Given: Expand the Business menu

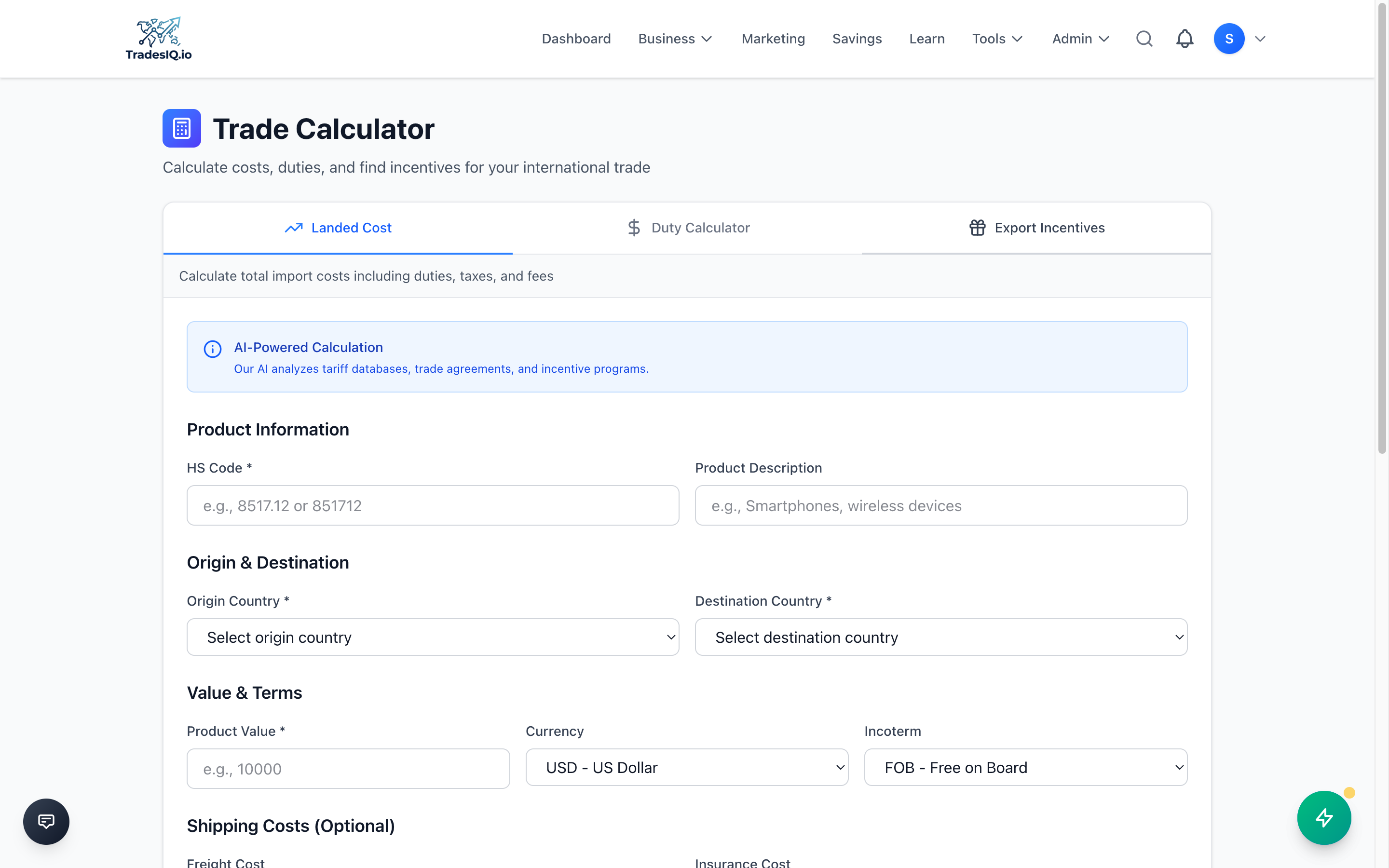Looking at the screenshot, I should [675, 39].
